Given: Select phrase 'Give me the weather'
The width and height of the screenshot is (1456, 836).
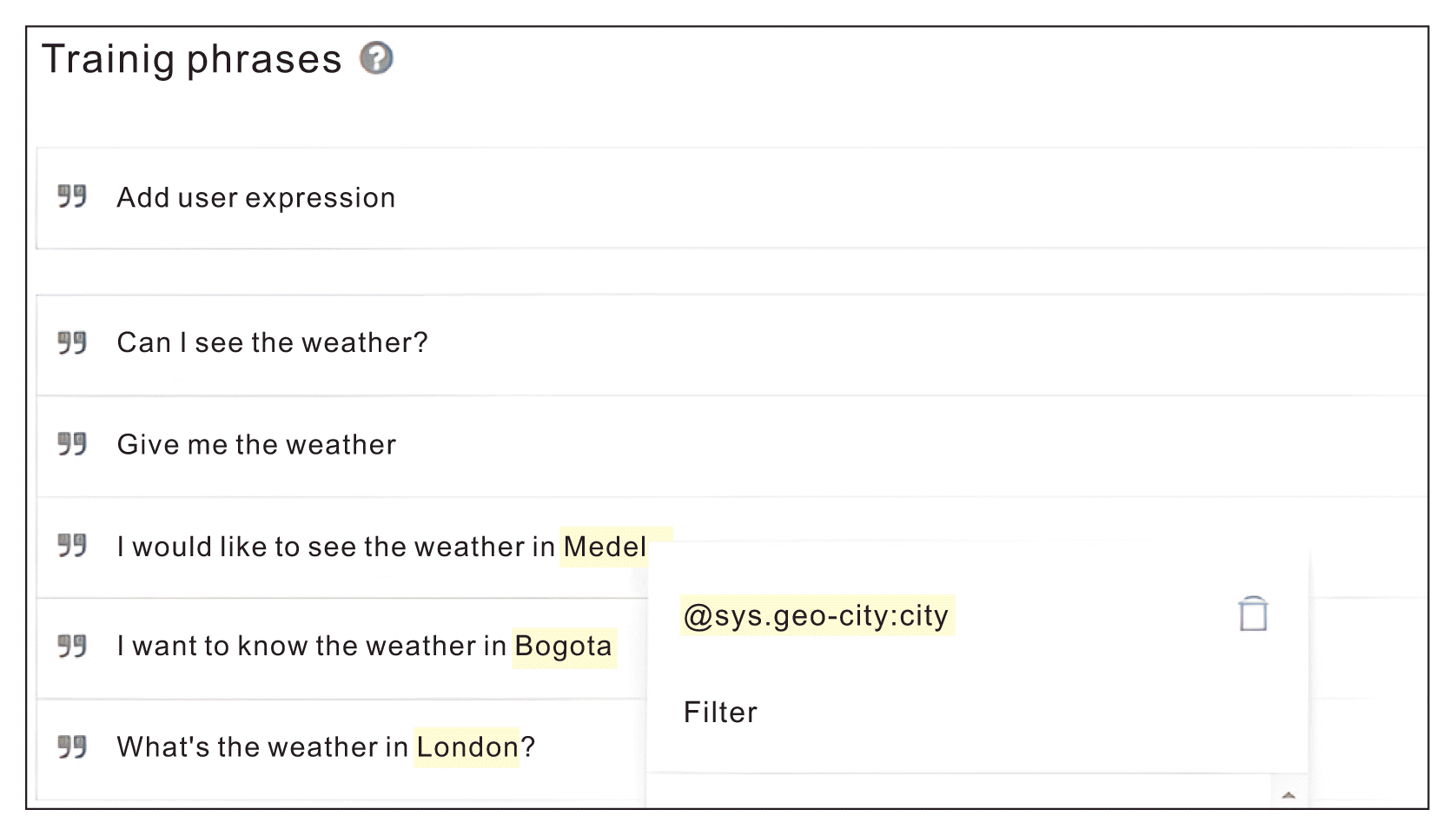Looking at the screenshot, I should click(x=257, y=445).
